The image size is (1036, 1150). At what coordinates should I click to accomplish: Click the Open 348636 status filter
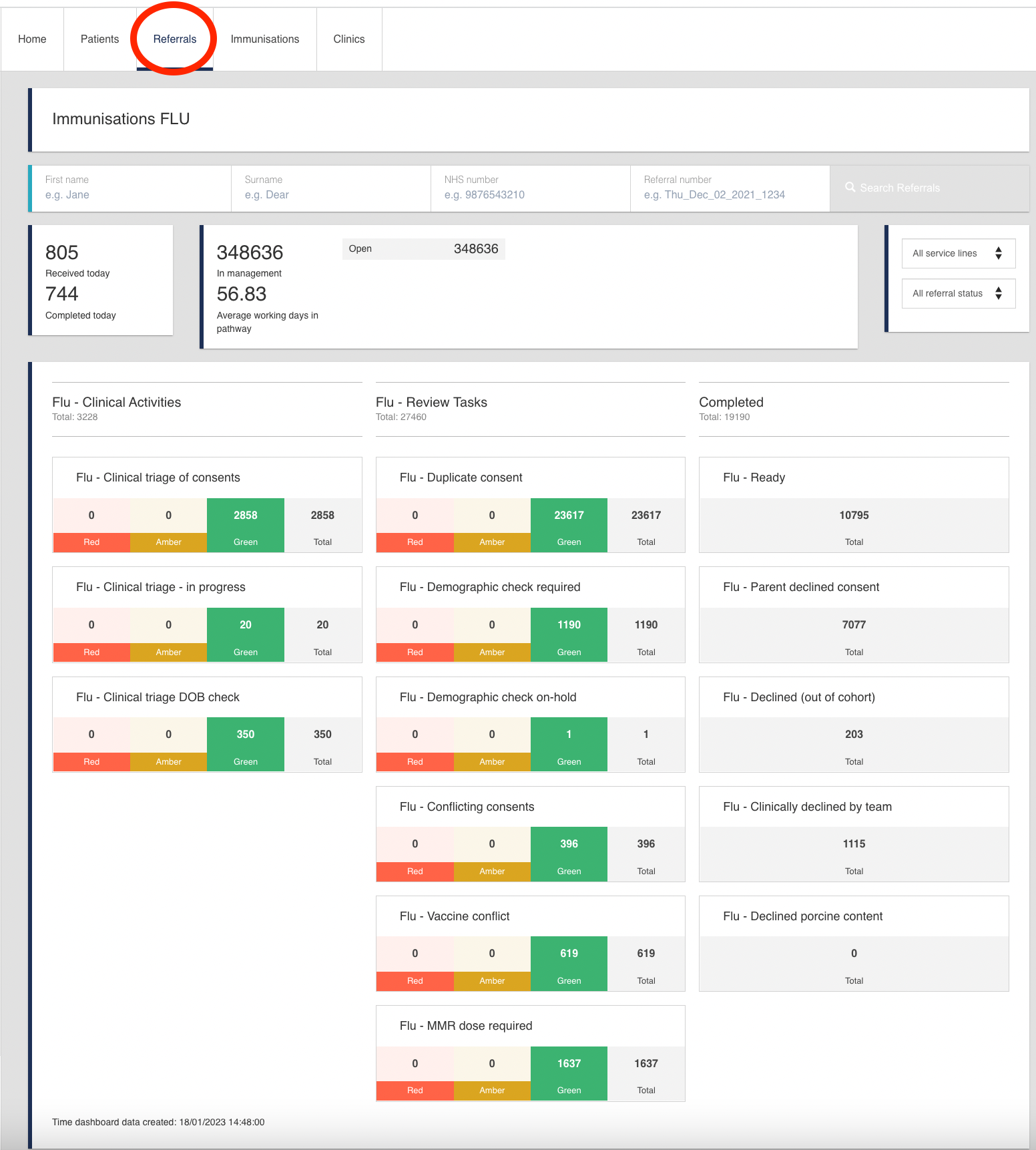click(x=423, y=249)
